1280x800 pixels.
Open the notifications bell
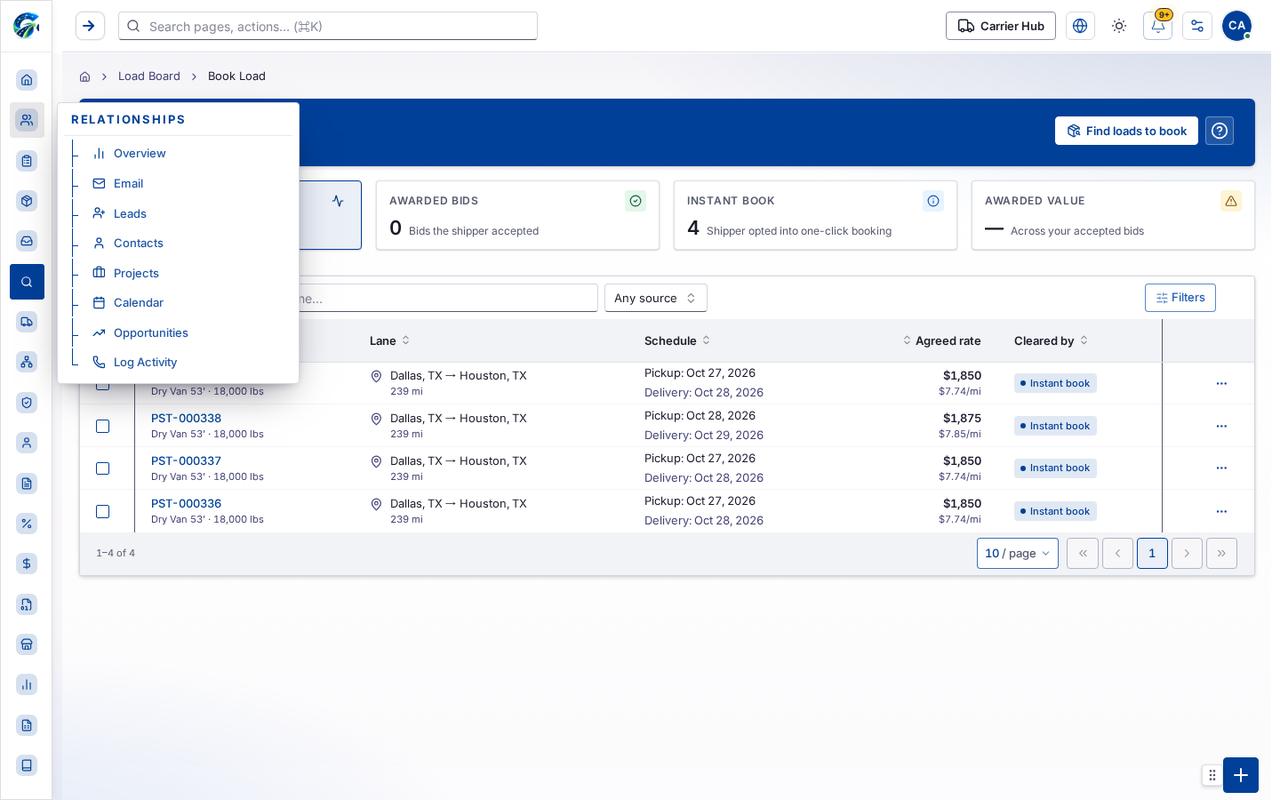1158,26
